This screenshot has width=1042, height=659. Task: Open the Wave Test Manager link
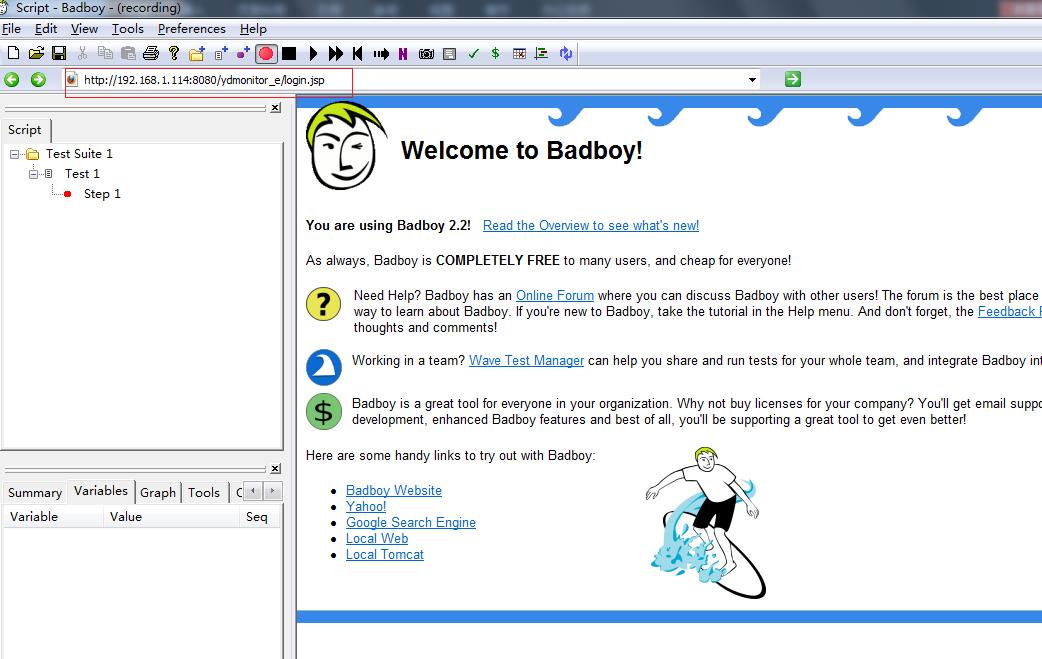point(526,360)
